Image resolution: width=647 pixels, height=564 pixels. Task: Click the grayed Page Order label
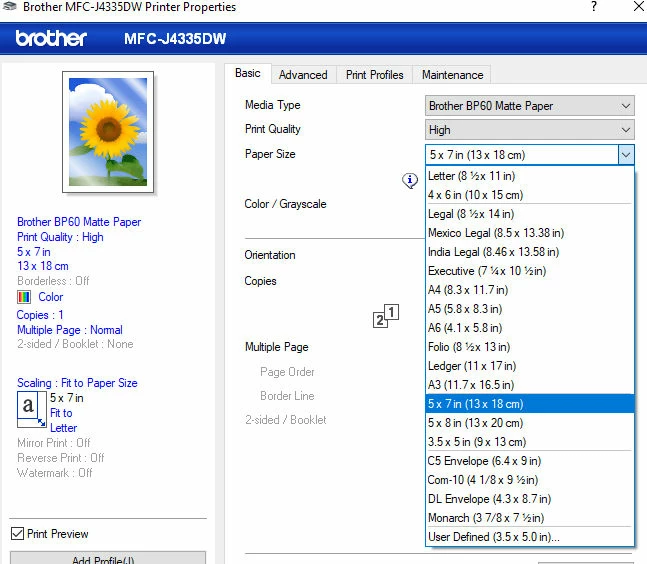coord(287,372)
